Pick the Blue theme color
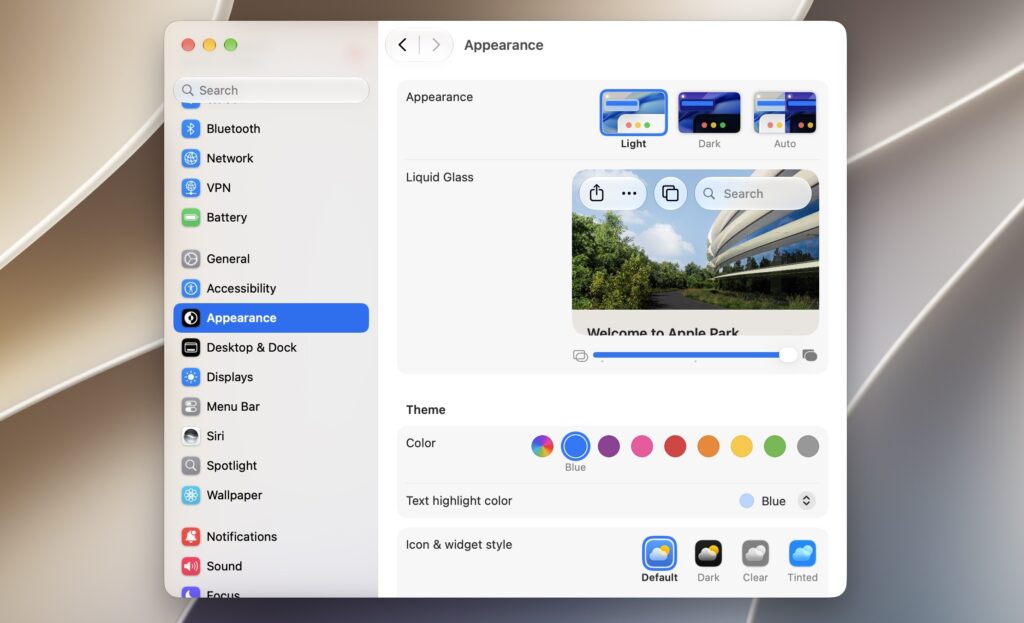 [x=575, y=447]
